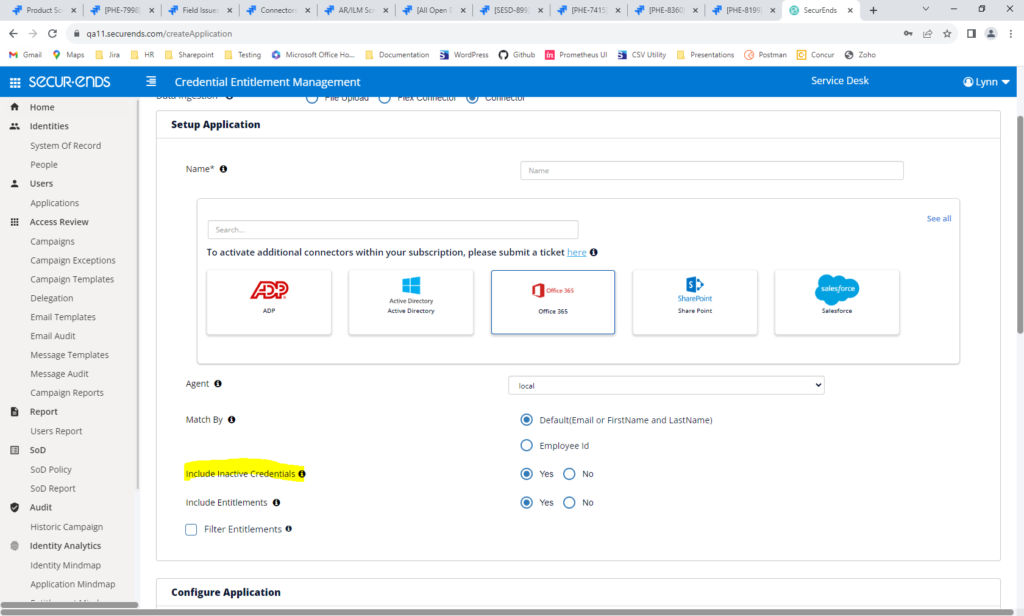This screenshot has width=1024, height=616.
Task: Click the Identity Analytics globe icon
Action: pyautogui.click(x=14, y=546)
